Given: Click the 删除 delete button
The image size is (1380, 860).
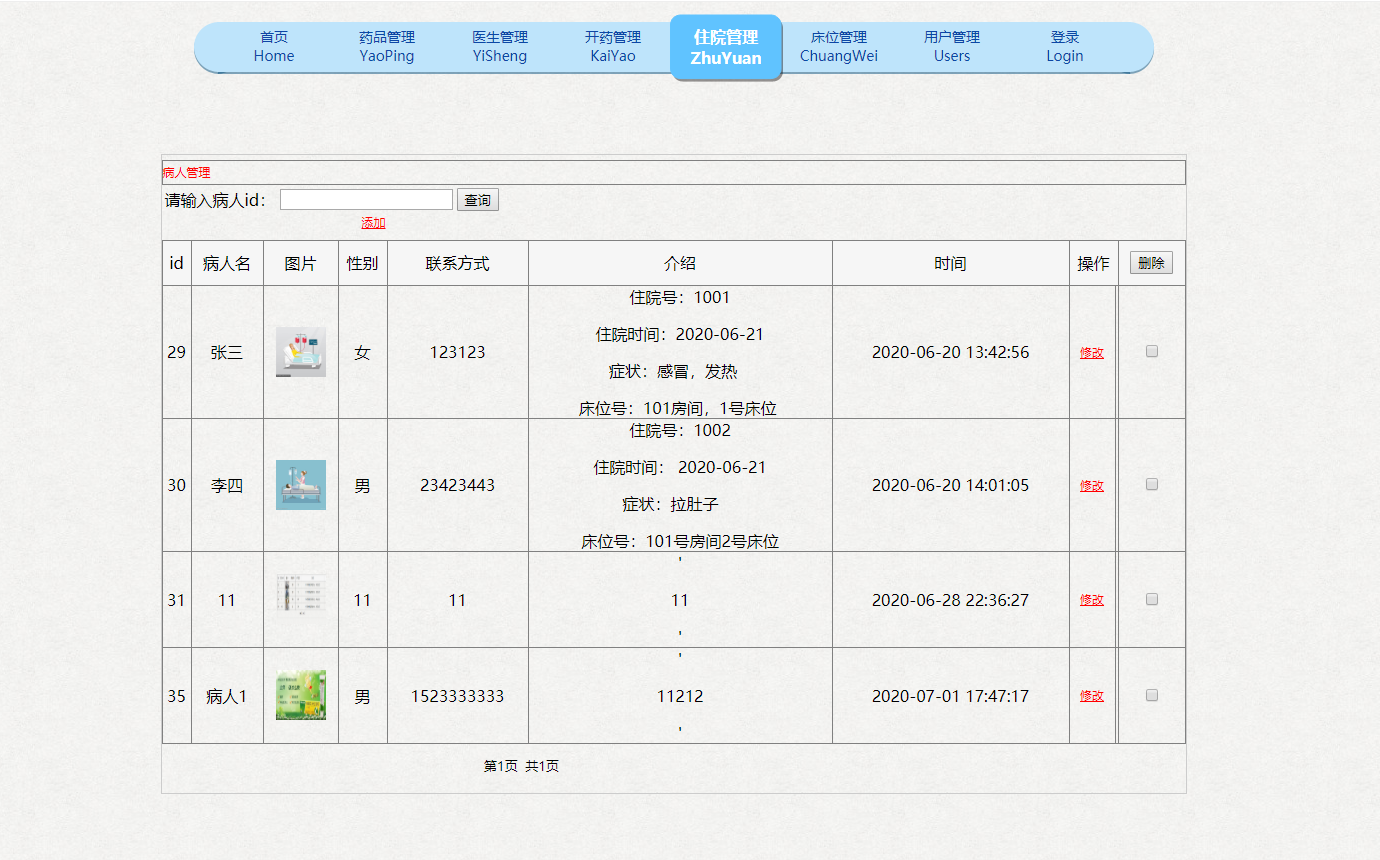Looking at the screenshot, I should click(1150, 262).
